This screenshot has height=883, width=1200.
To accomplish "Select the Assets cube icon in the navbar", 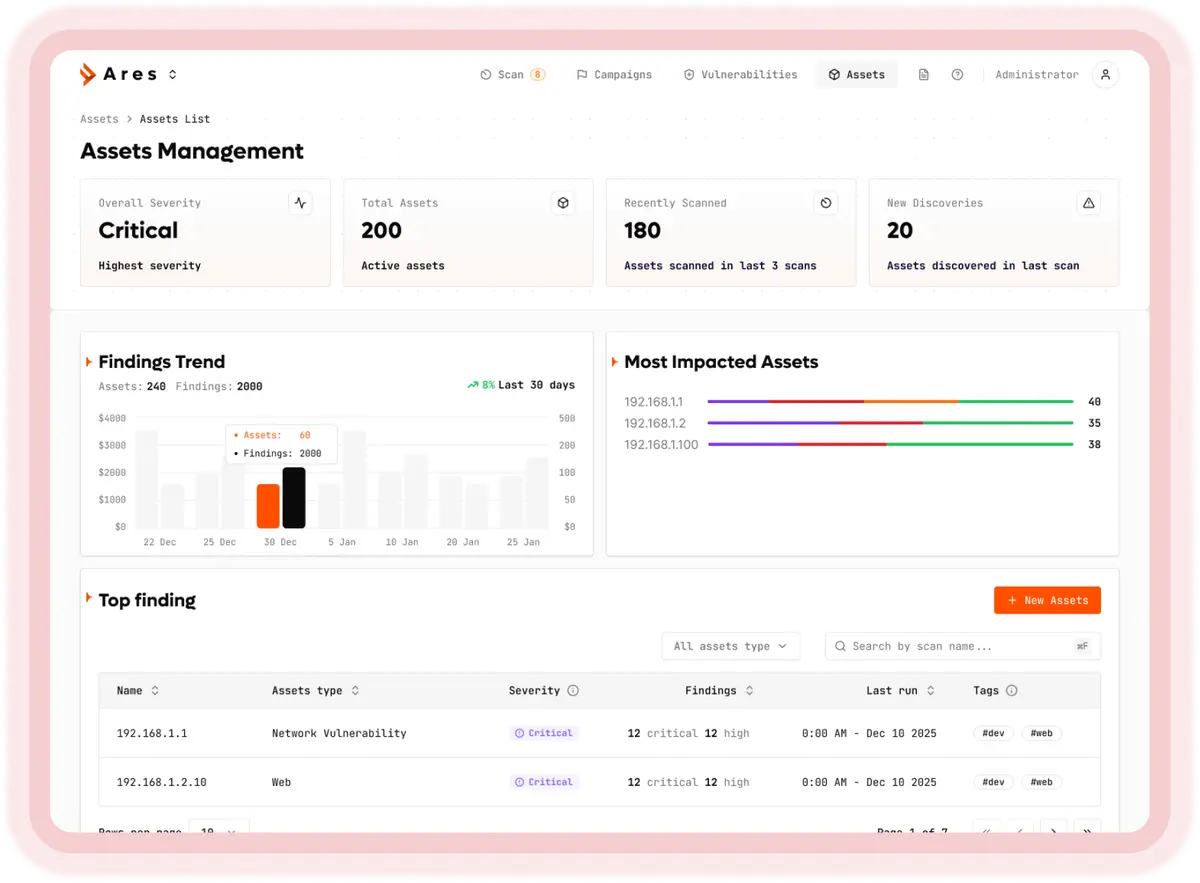I will (834, 74).
